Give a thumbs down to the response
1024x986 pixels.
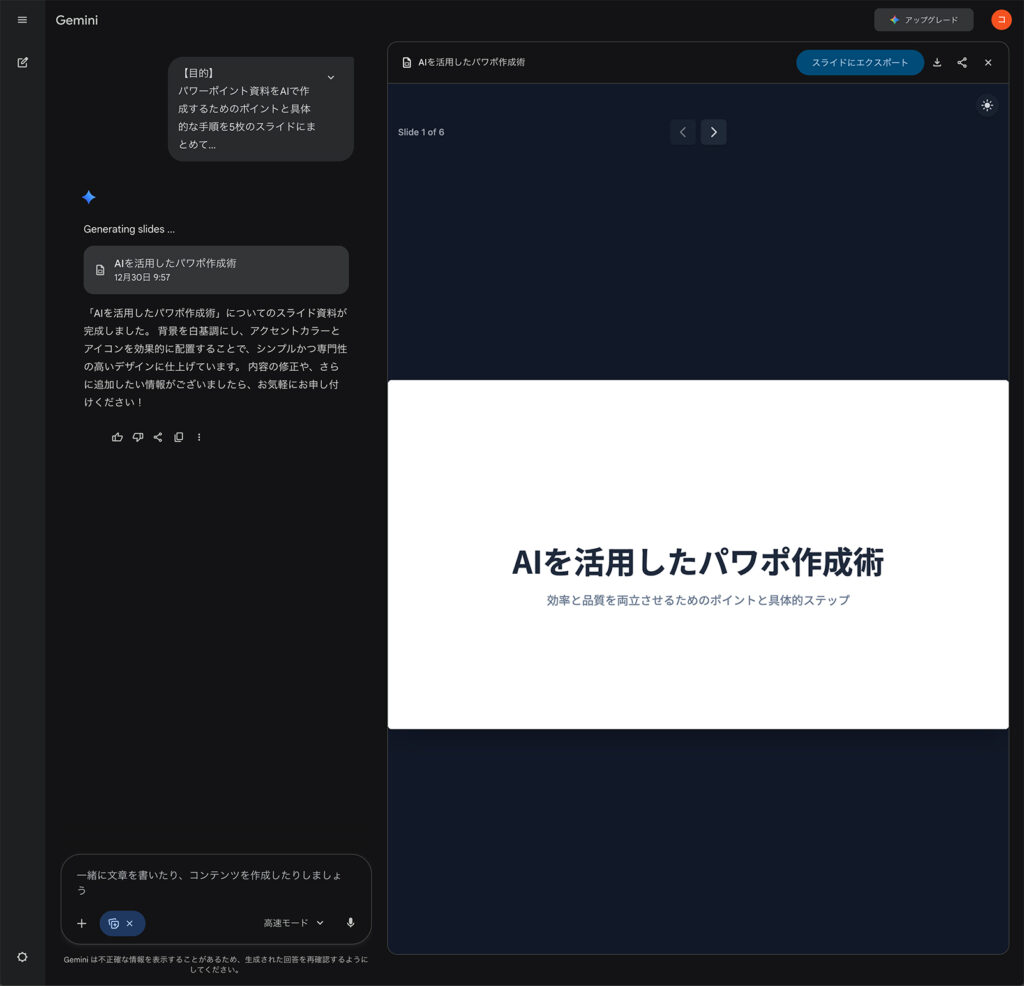point(138,437)
